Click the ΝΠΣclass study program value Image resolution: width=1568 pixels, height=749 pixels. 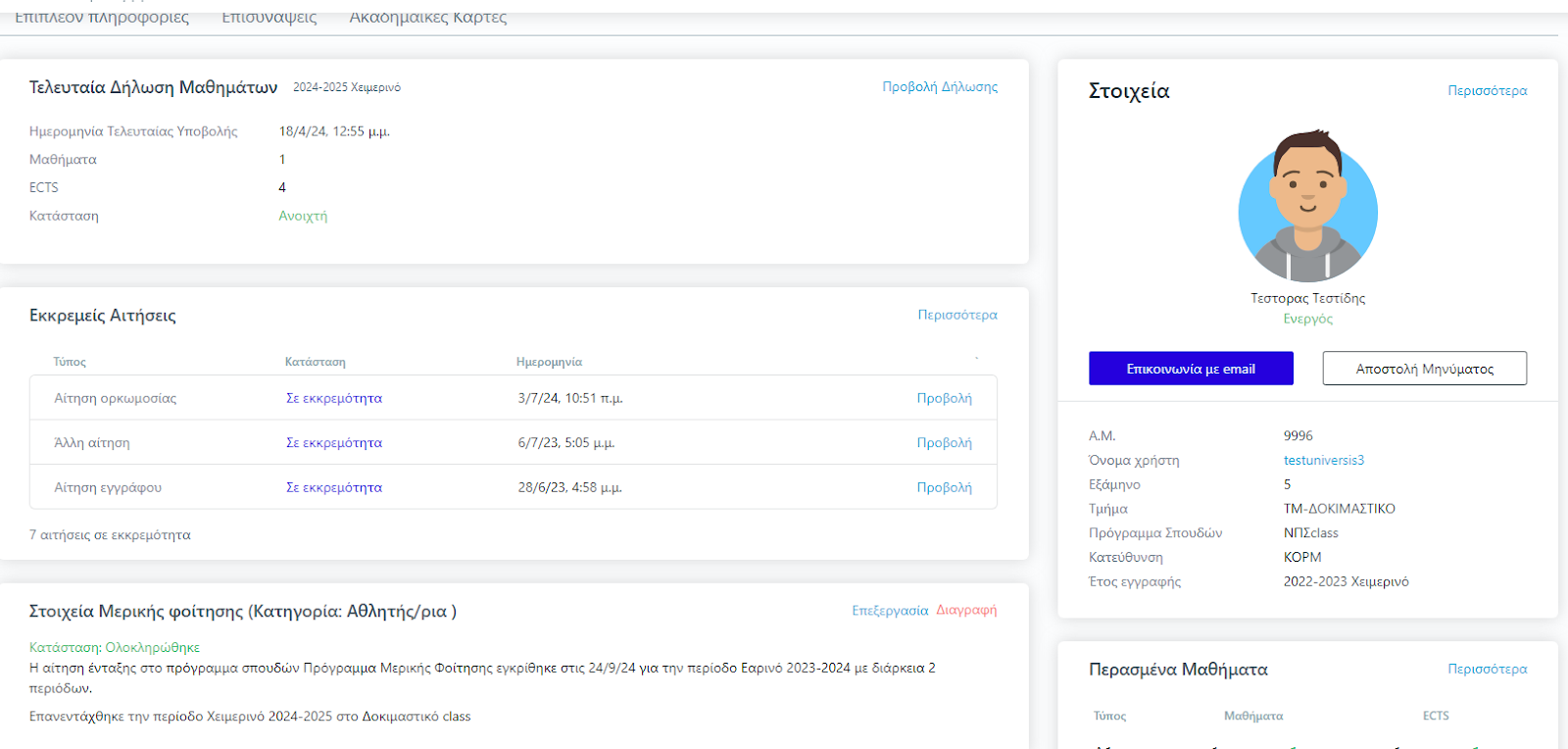[x=1311, y=533]
